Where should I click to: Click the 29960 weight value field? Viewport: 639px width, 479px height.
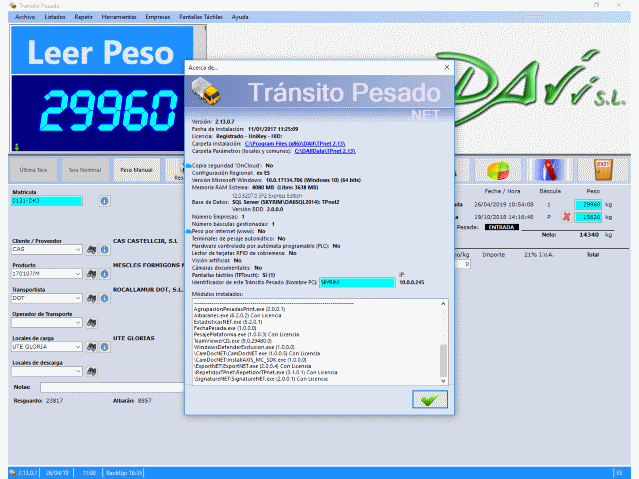pyautogui.click(x=588, y=205)
